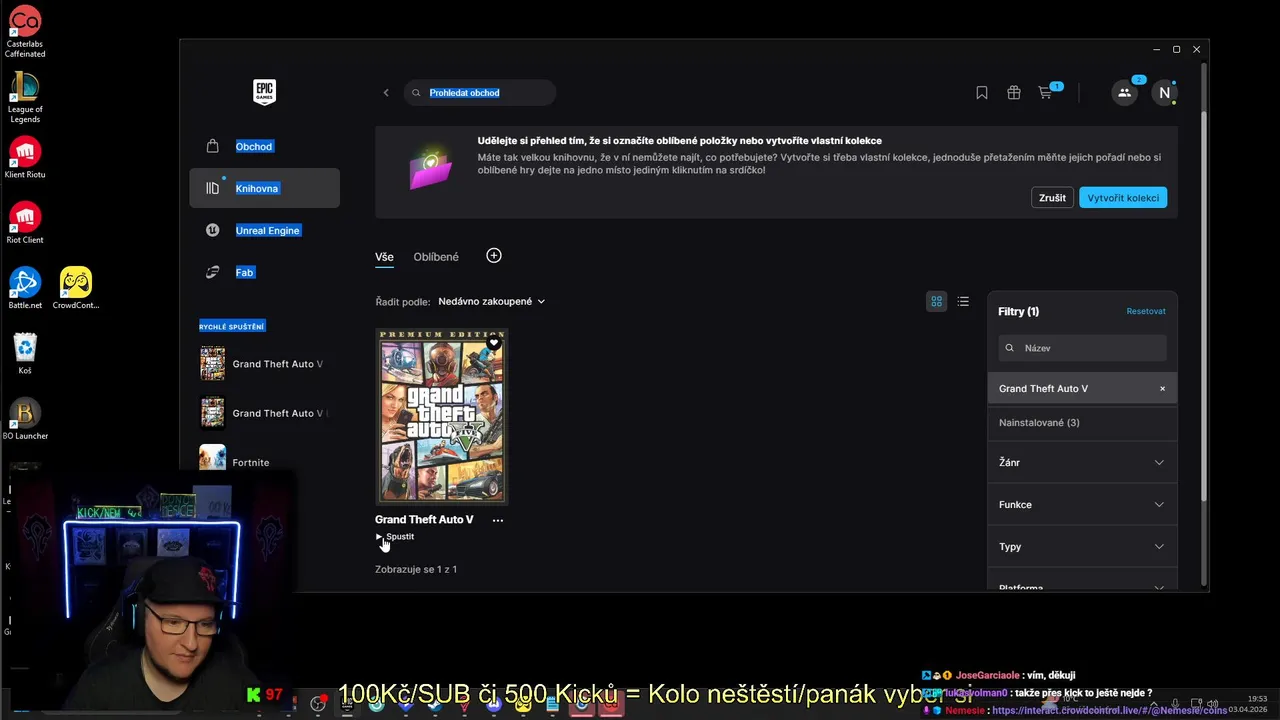Click the Grand Theft Auto V title under cover

[x=424, y=519]
